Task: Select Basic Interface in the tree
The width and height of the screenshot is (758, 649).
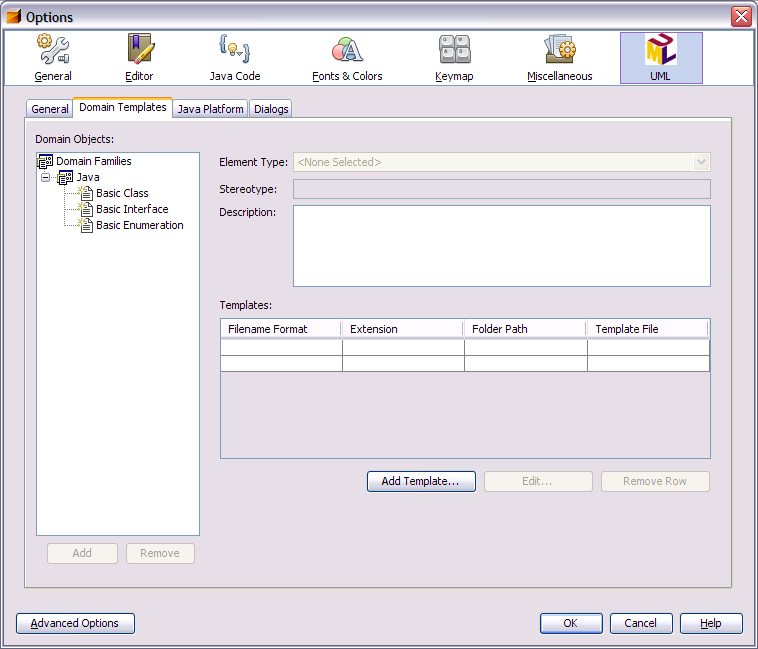Action: (x=132, y=209)
